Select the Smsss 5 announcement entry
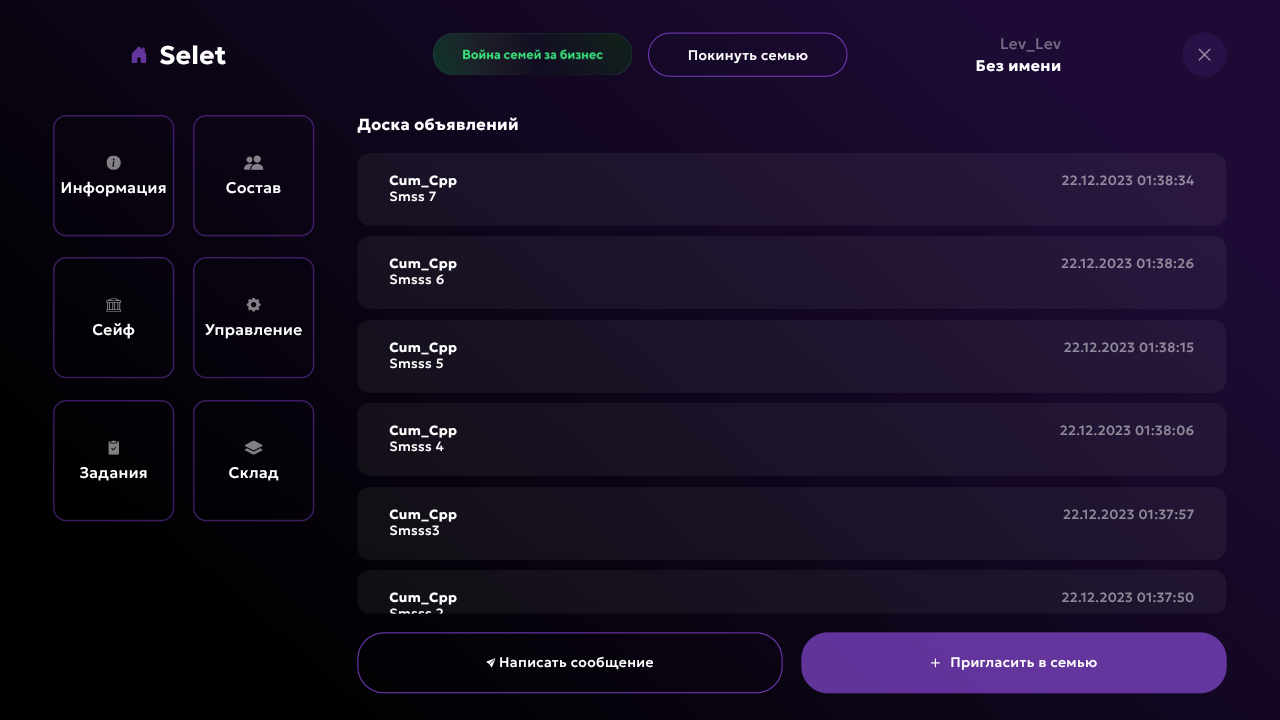Screen dimensions: 1280x720 coord(791,356)
